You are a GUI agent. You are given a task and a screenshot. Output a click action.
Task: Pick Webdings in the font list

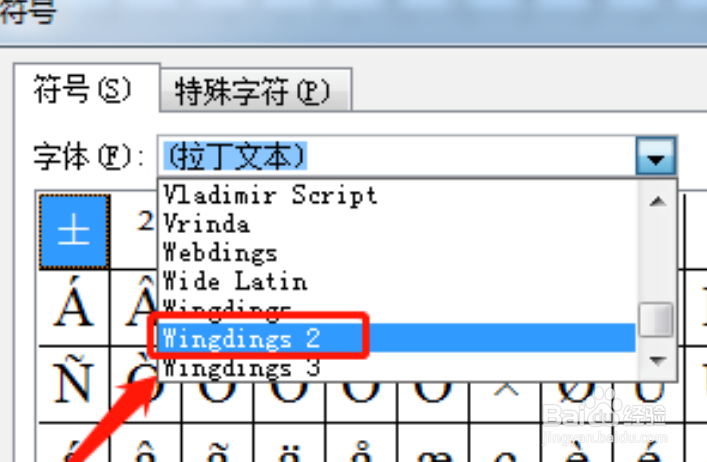click(397, 253)
